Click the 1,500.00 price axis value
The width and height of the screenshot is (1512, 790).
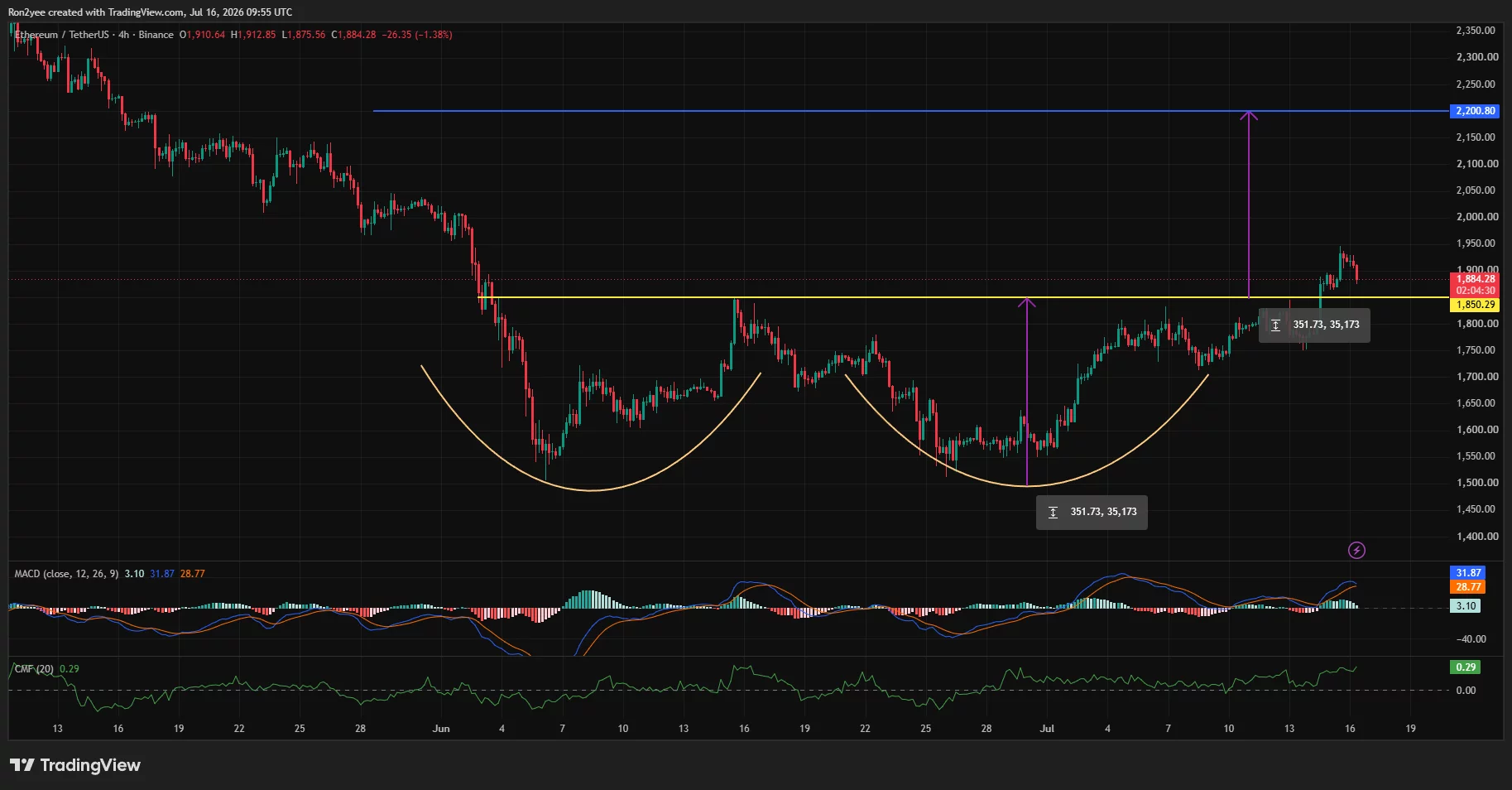[1477, 483]
